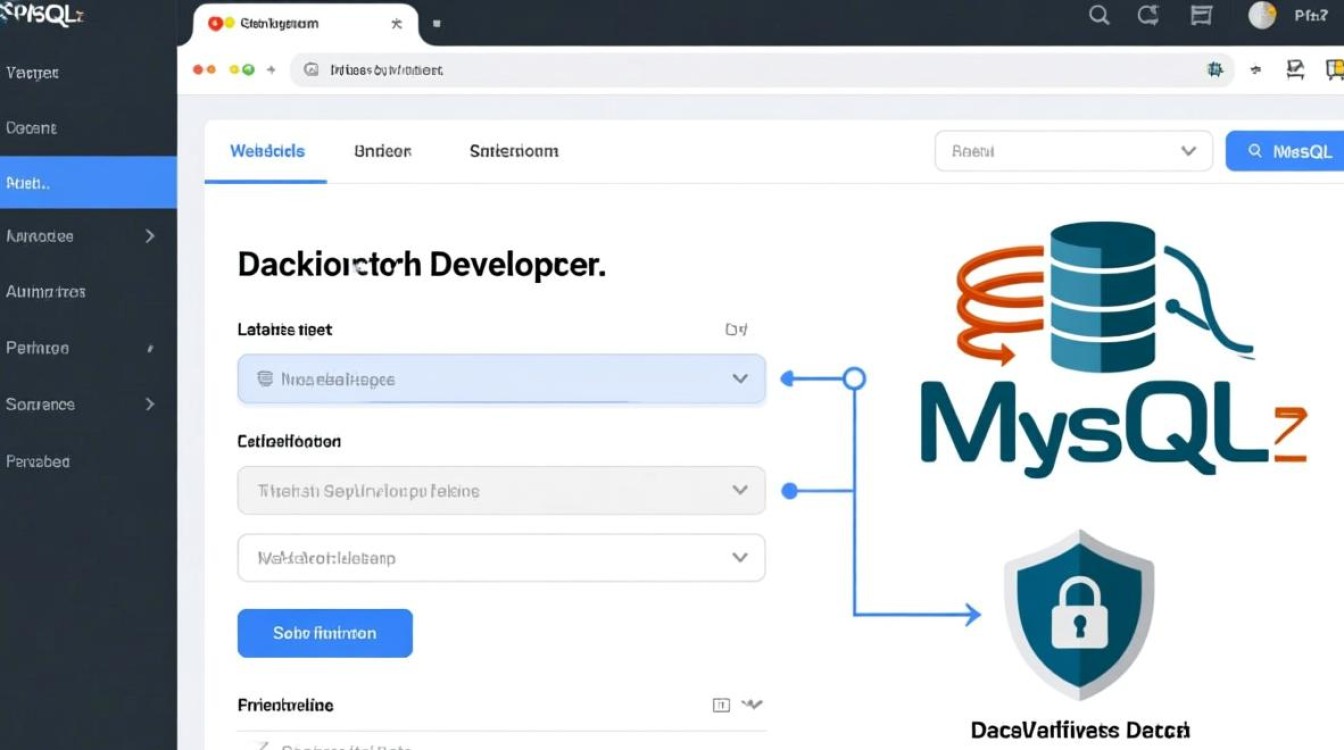
Task: Open the Sntieriooin tab
Action: tap(513, 151)
